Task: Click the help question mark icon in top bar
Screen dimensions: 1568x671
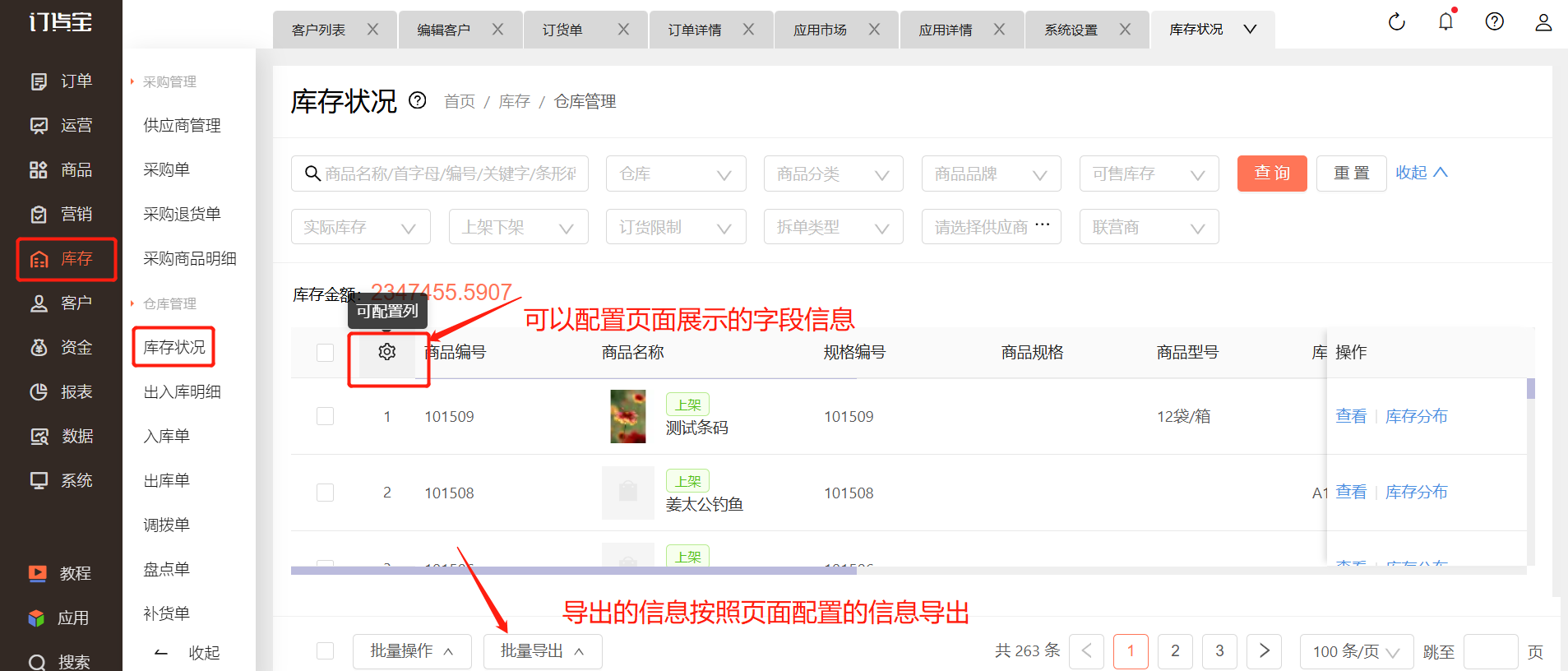Action: [x=1494, y=22]
